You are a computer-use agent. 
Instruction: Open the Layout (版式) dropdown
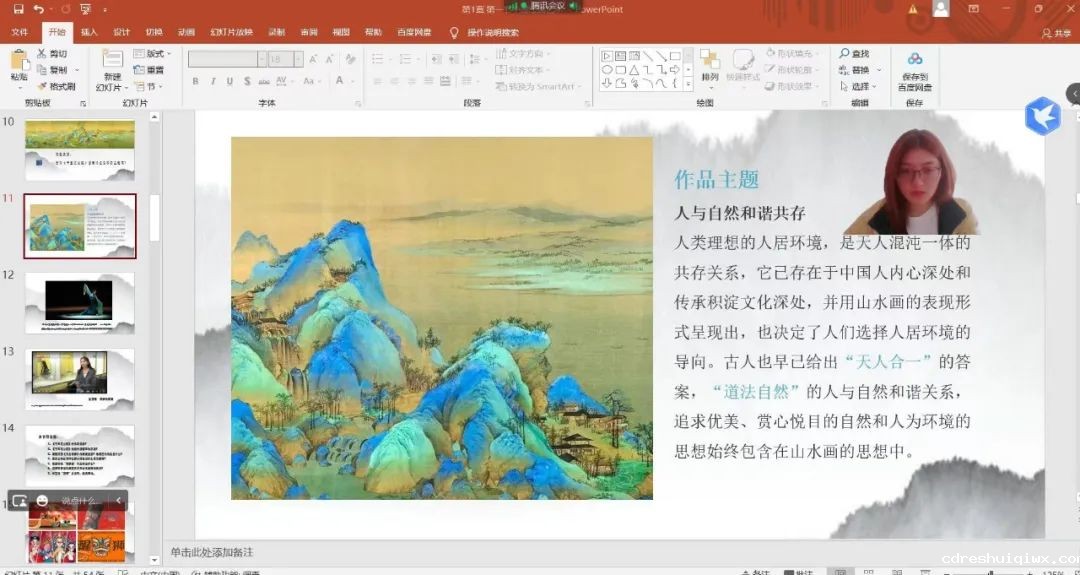(151, 54)
